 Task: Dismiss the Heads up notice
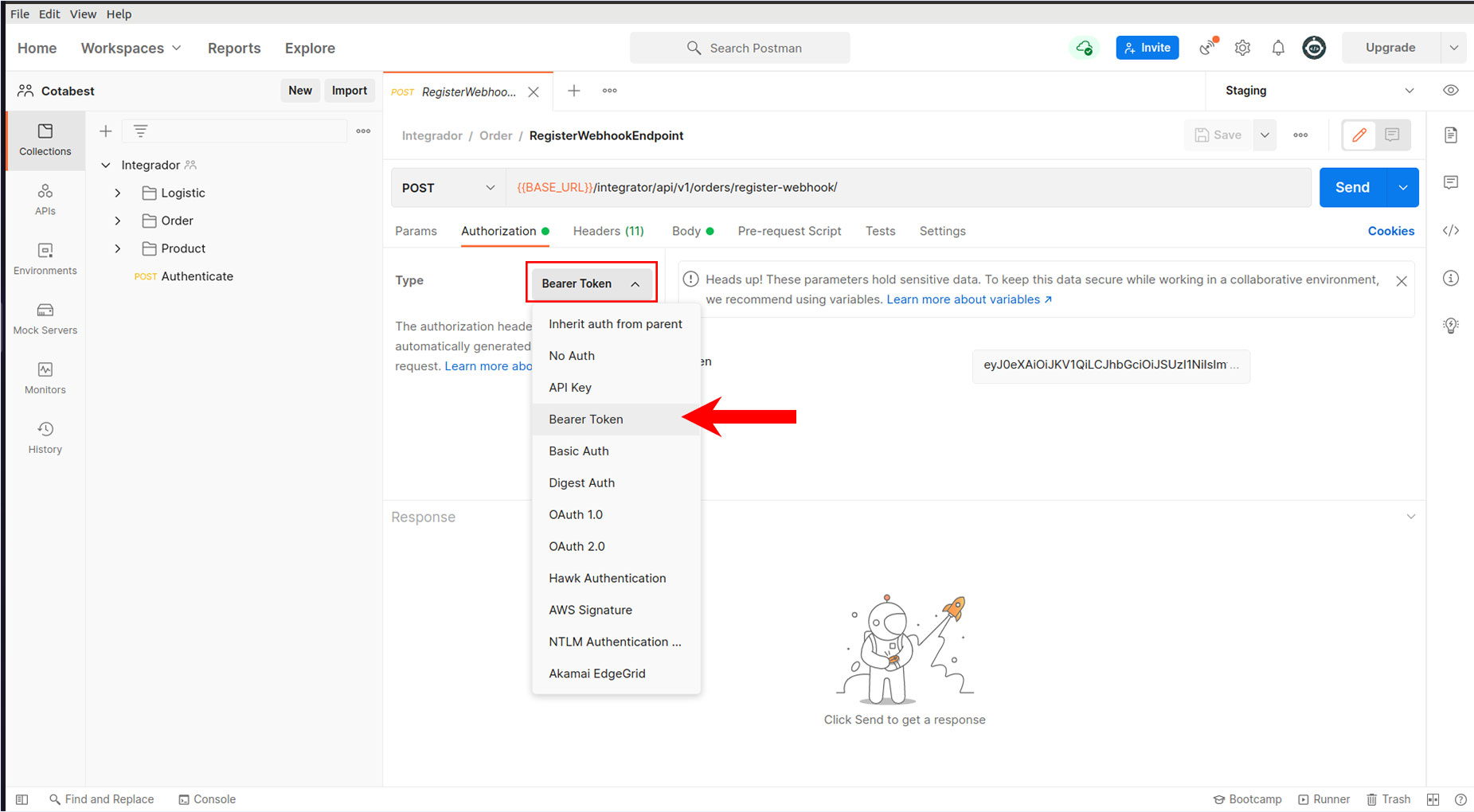(x=1402, y=281)
